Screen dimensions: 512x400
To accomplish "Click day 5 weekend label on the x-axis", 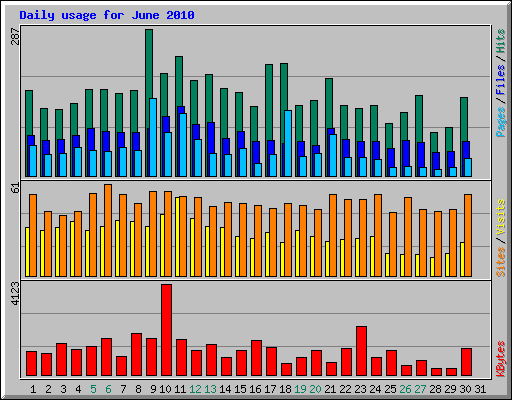I will pos(93,389).
